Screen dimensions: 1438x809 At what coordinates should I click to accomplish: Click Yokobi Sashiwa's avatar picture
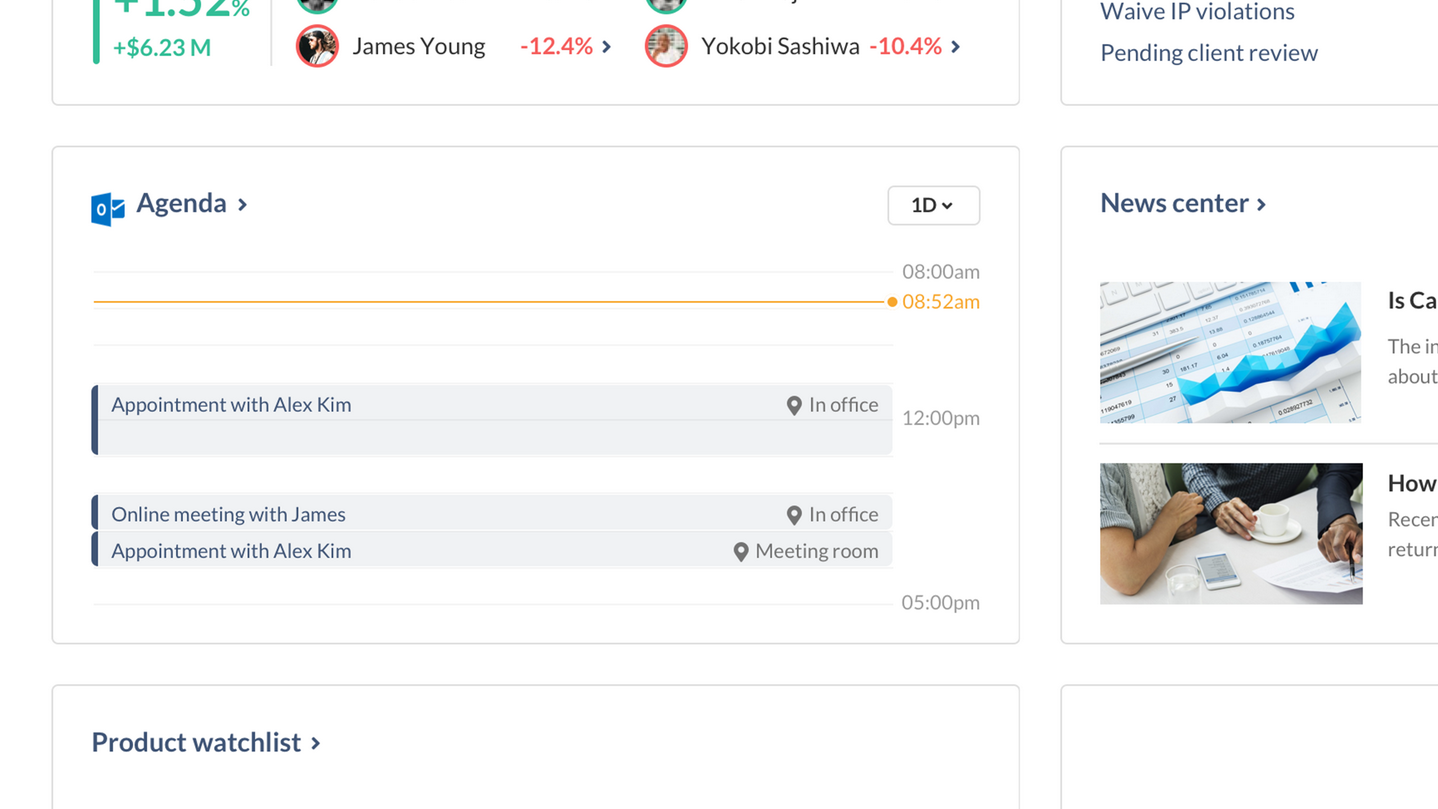point(666,46)
